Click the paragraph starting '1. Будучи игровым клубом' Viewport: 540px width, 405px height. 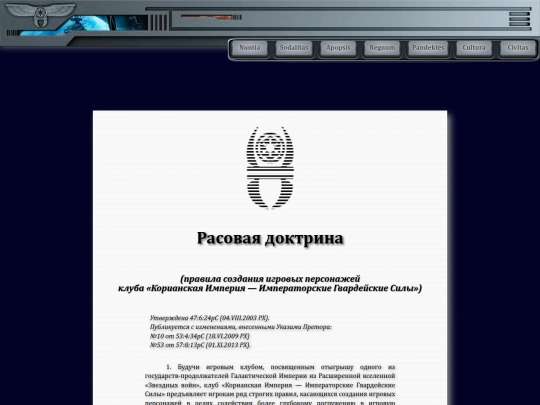click(270, 384)
